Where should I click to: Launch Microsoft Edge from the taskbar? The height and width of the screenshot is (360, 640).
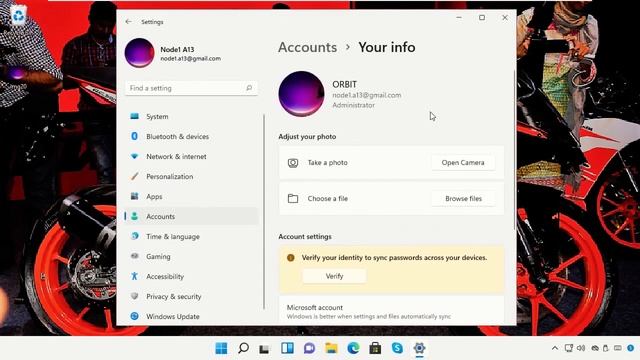(x=353, y=348)
